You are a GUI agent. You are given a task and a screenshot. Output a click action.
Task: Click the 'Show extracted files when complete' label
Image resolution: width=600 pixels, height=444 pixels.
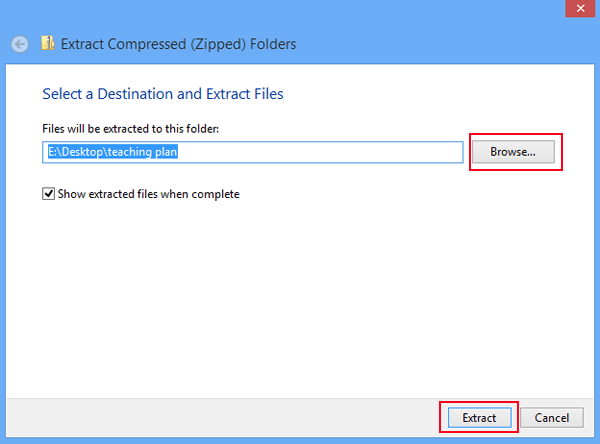point(148,194)
